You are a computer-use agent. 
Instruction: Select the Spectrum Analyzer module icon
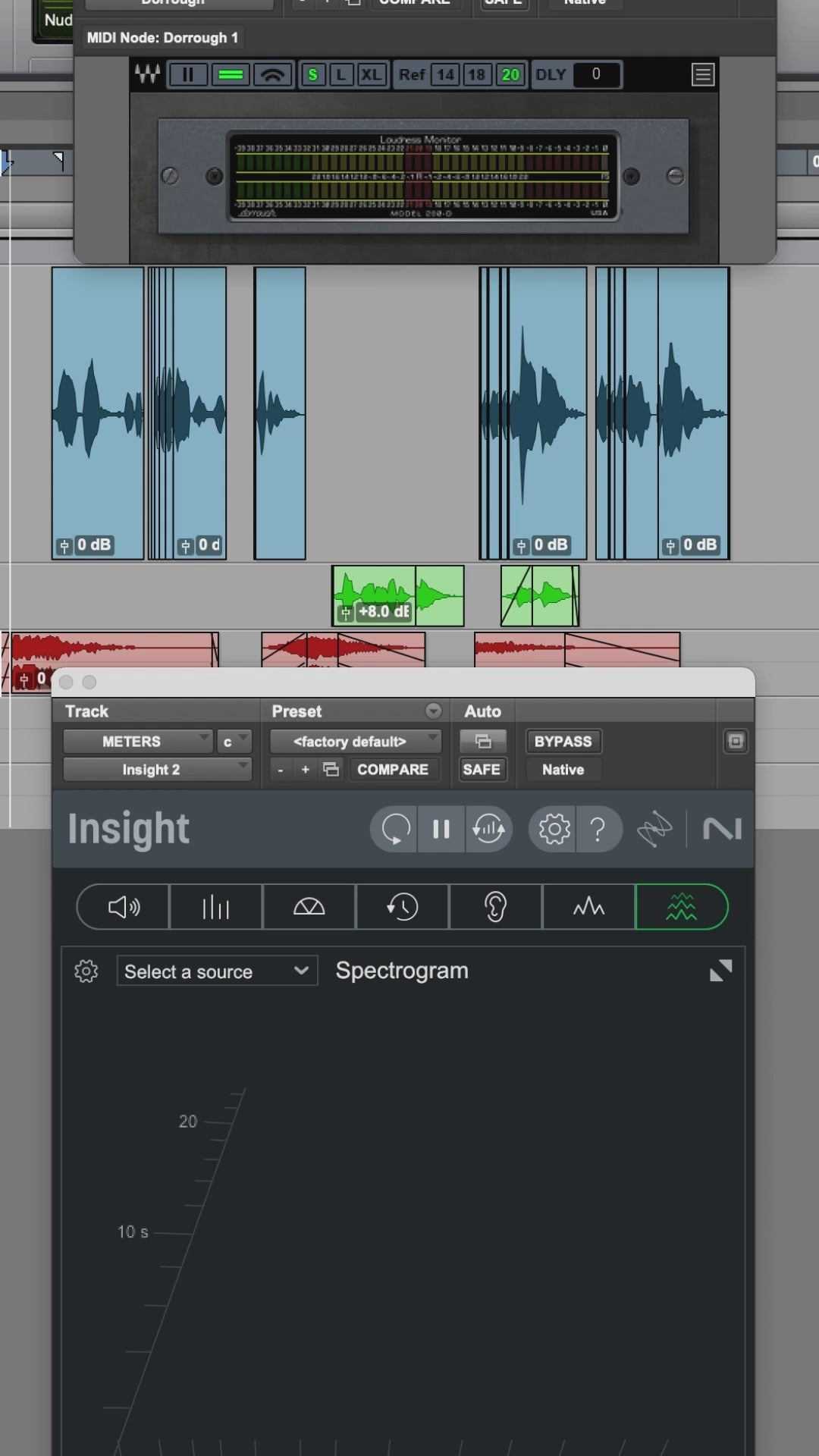point(588,907)
